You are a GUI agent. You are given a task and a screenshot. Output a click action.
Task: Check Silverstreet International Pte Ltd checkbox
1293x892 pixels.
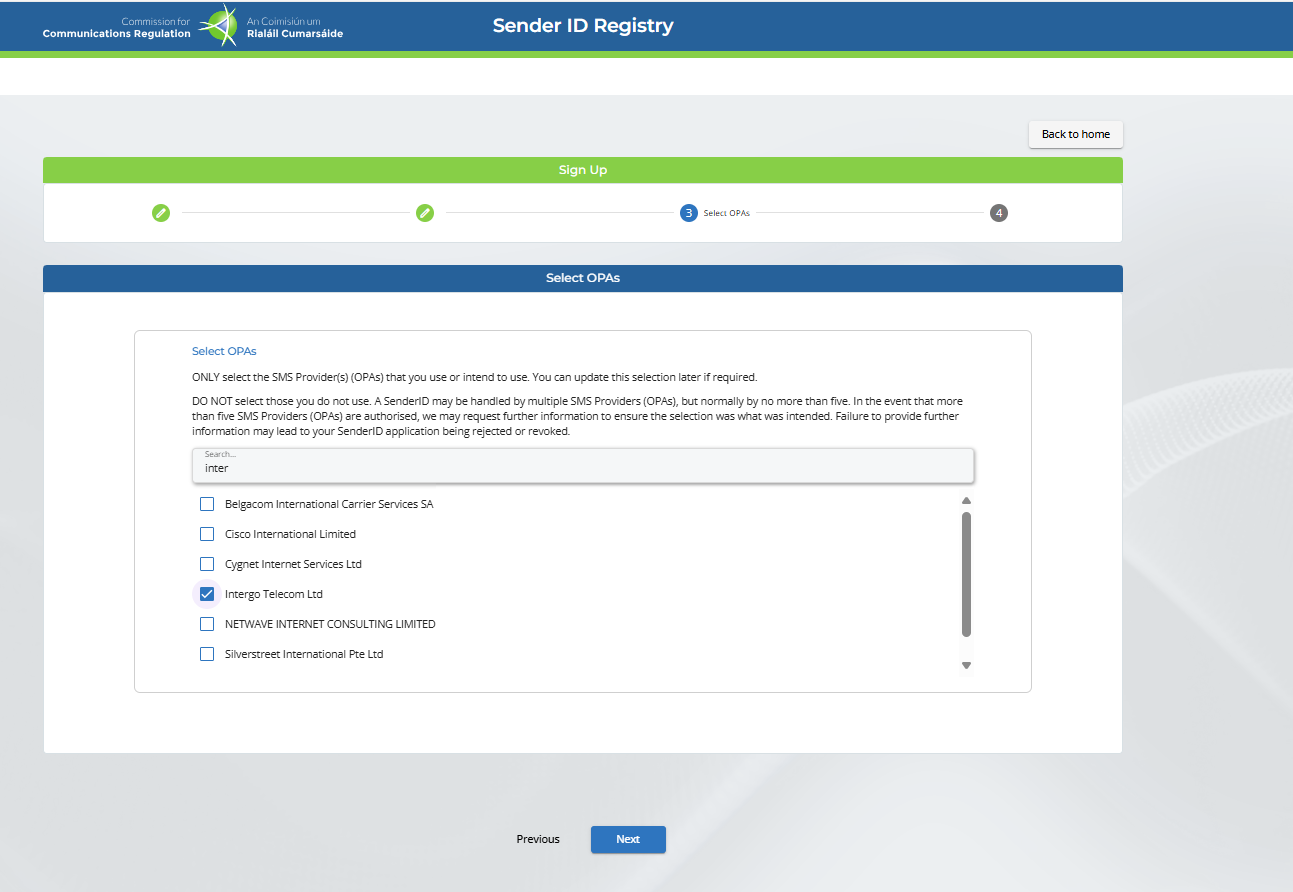(207, 654)
